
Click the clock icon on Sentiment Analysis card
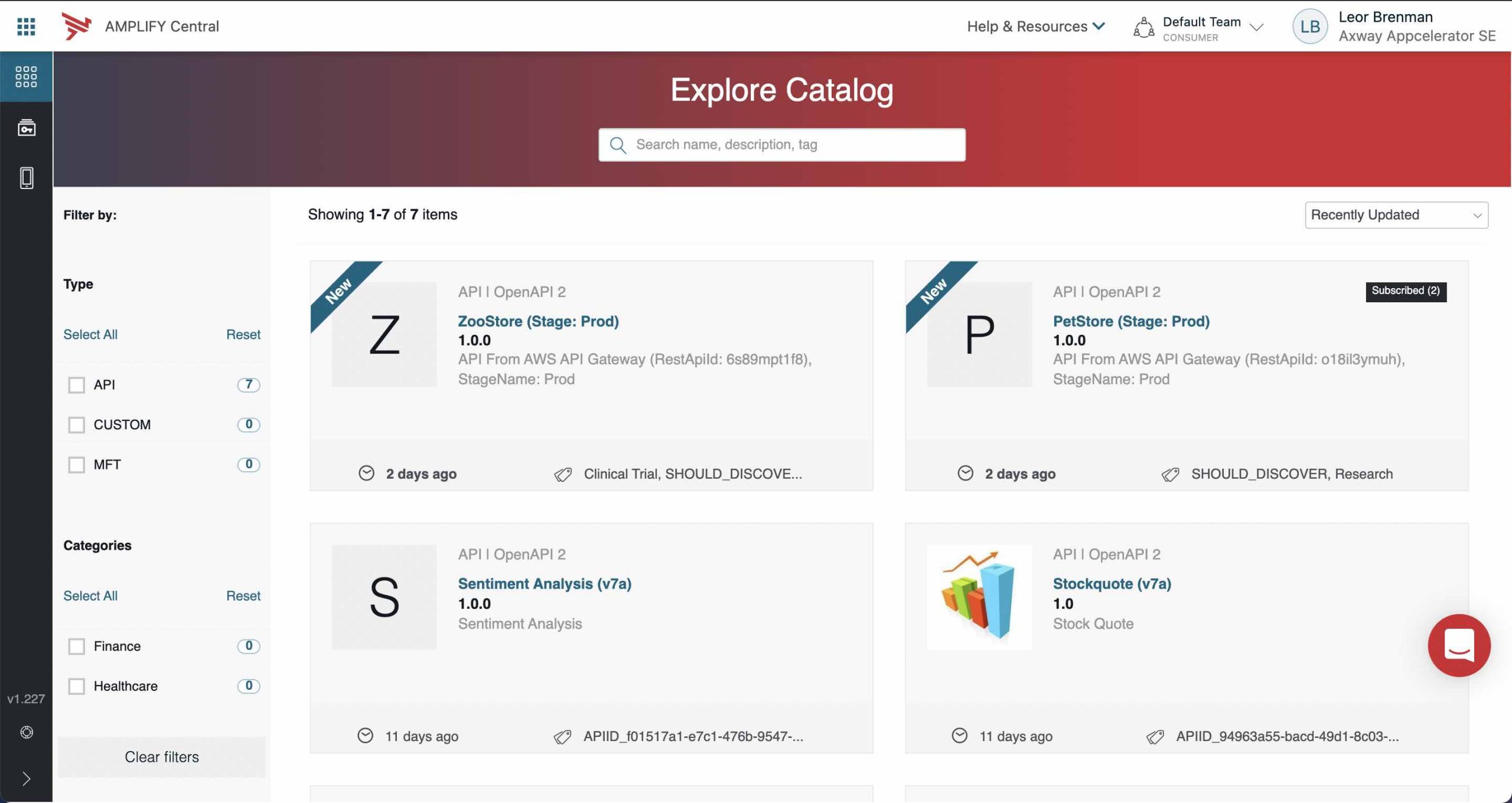coord(366,735)
